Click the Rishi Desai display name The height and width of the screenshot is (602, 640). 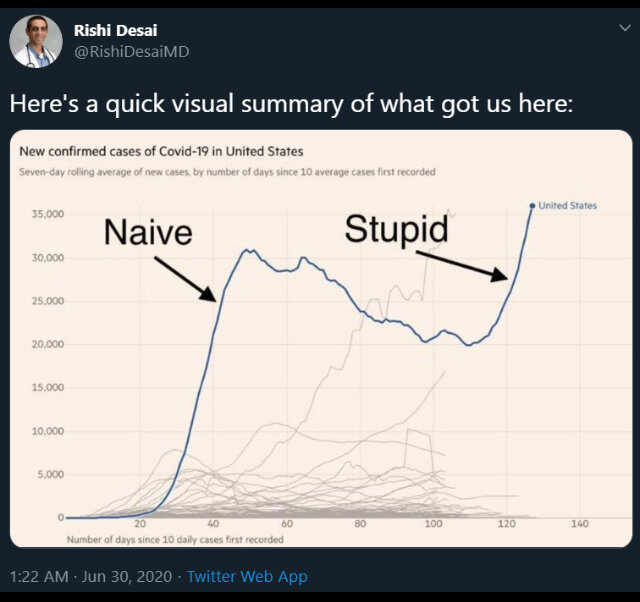pos(116,31)
